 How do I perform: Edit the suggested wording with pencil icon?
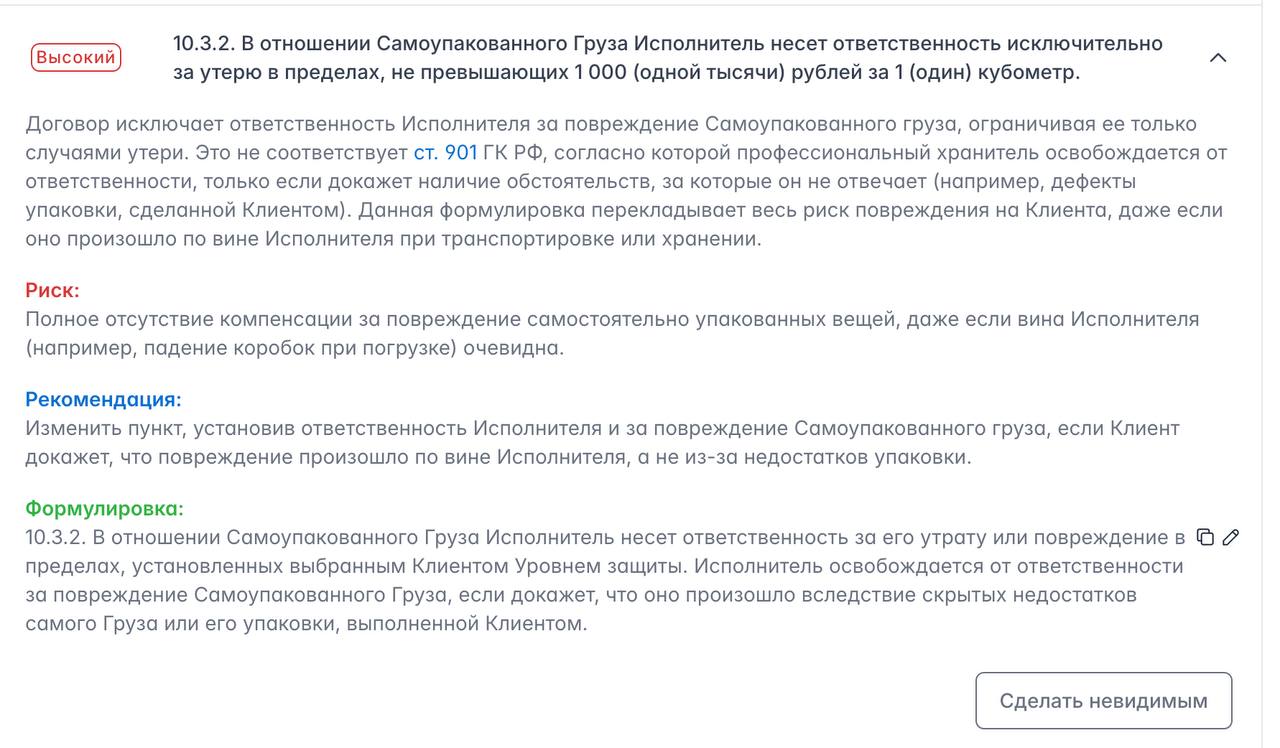(x=1231, y=538)
